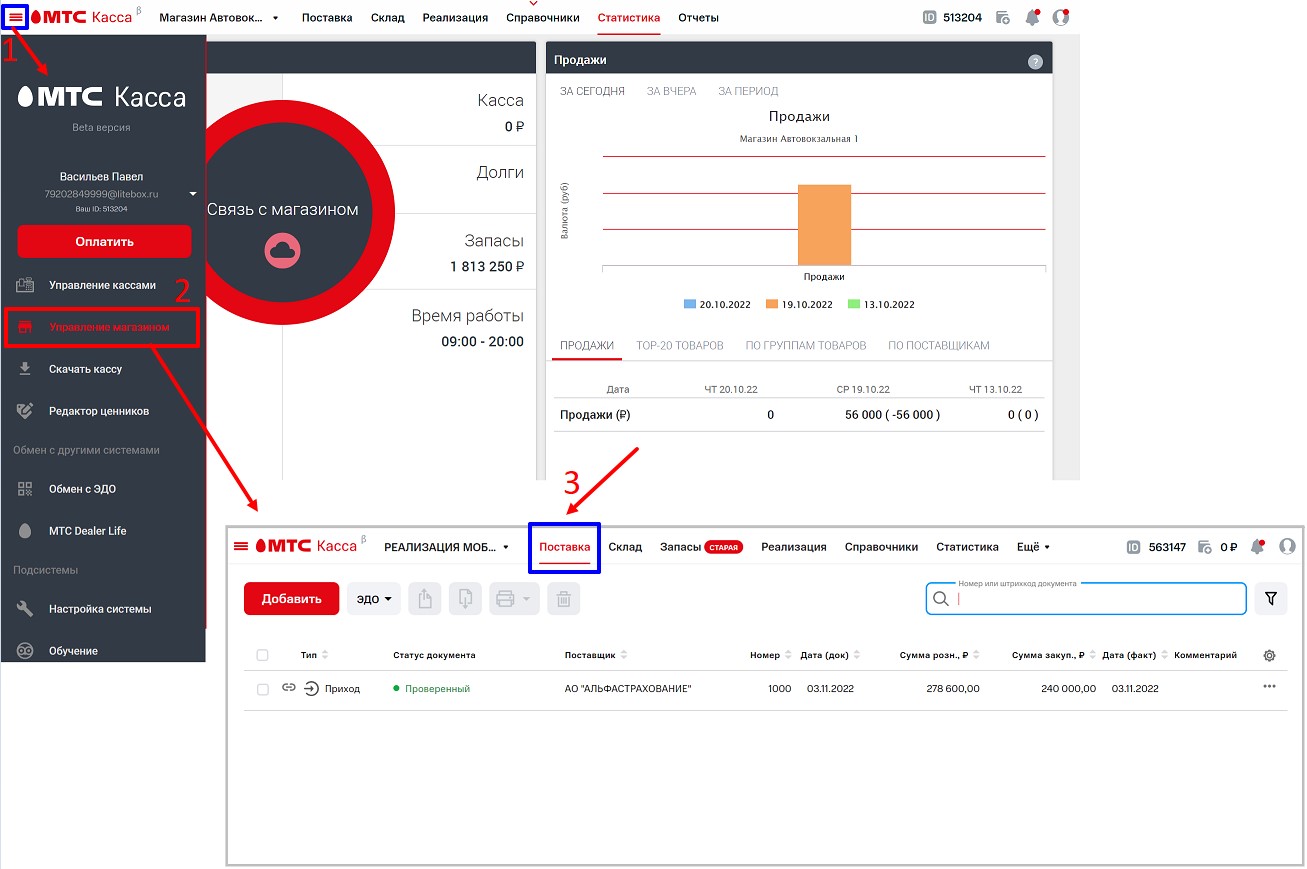Screen dimensions: 1307x869
Task: Click the ID 513204 badge icon
Action: click(930, 18)
